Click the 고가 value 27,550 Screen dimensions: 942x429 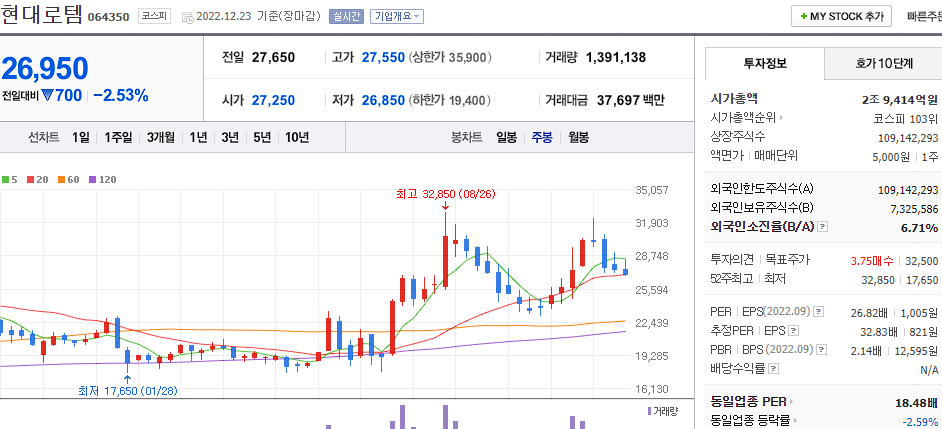[383, 58]
